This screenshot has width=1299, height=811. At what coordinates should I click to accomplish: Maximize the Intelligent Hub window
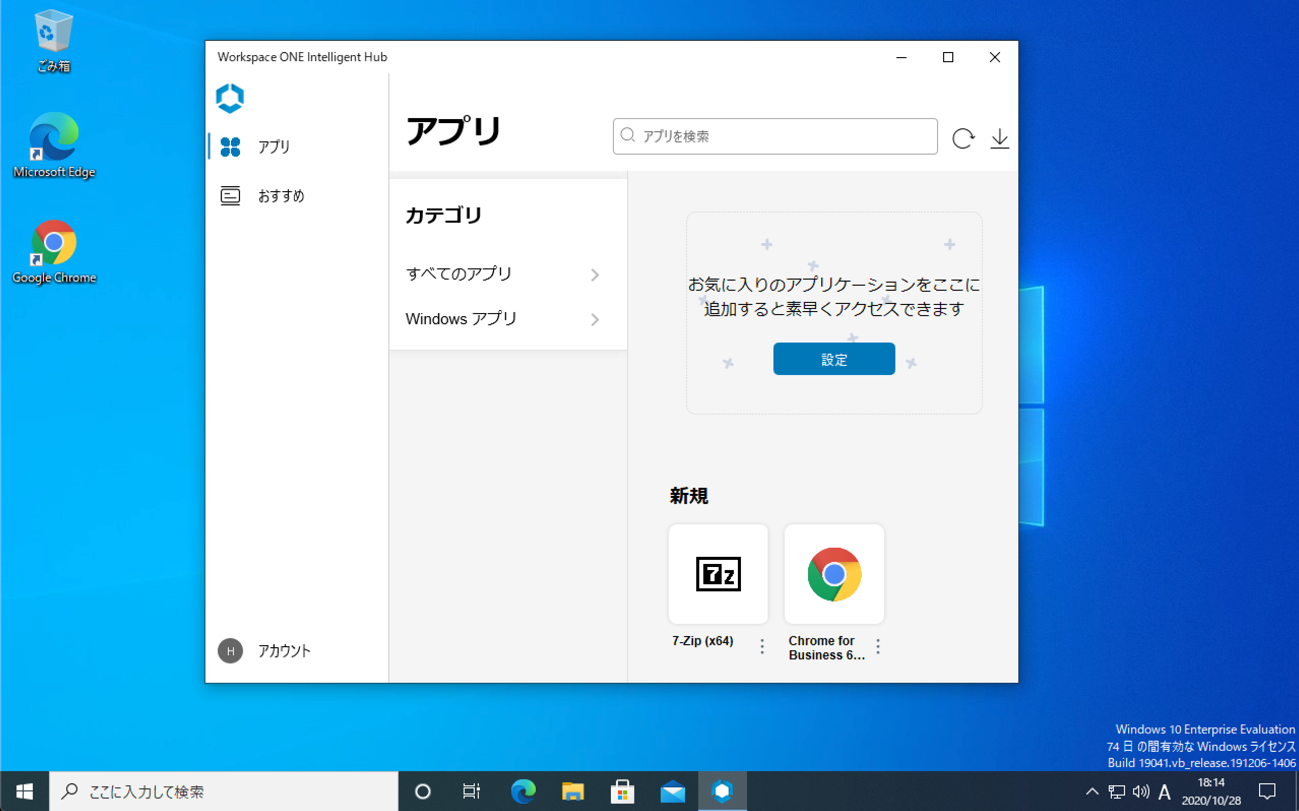pyautogui.click(x=948, y=57)
